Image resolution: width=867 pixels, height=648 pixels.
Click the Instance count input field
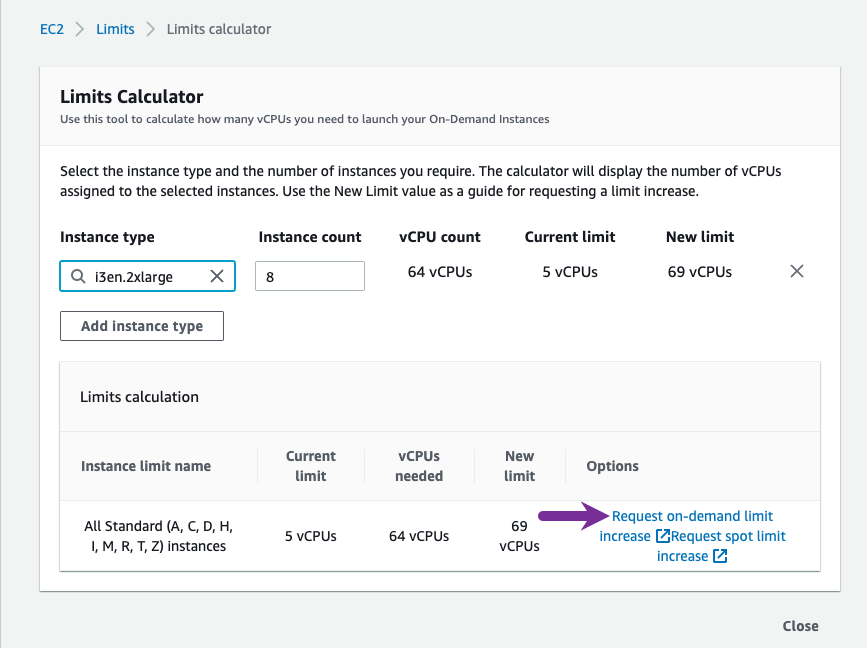[x=310, y=277]
